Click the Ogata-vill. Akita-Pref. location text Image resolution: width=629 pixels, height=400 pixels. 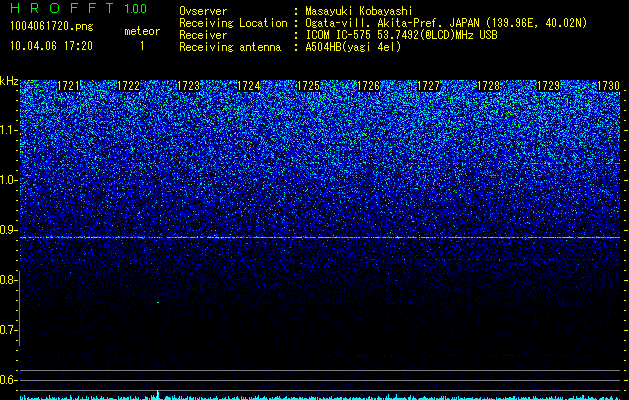[x=446, y=23]
